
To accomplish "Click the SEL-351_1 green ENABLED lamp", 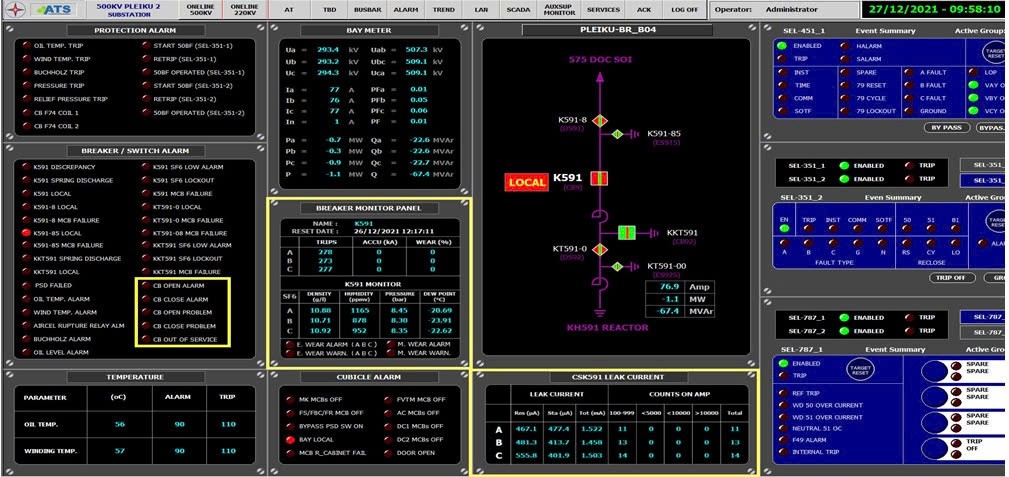I will [x=844, y=165].
